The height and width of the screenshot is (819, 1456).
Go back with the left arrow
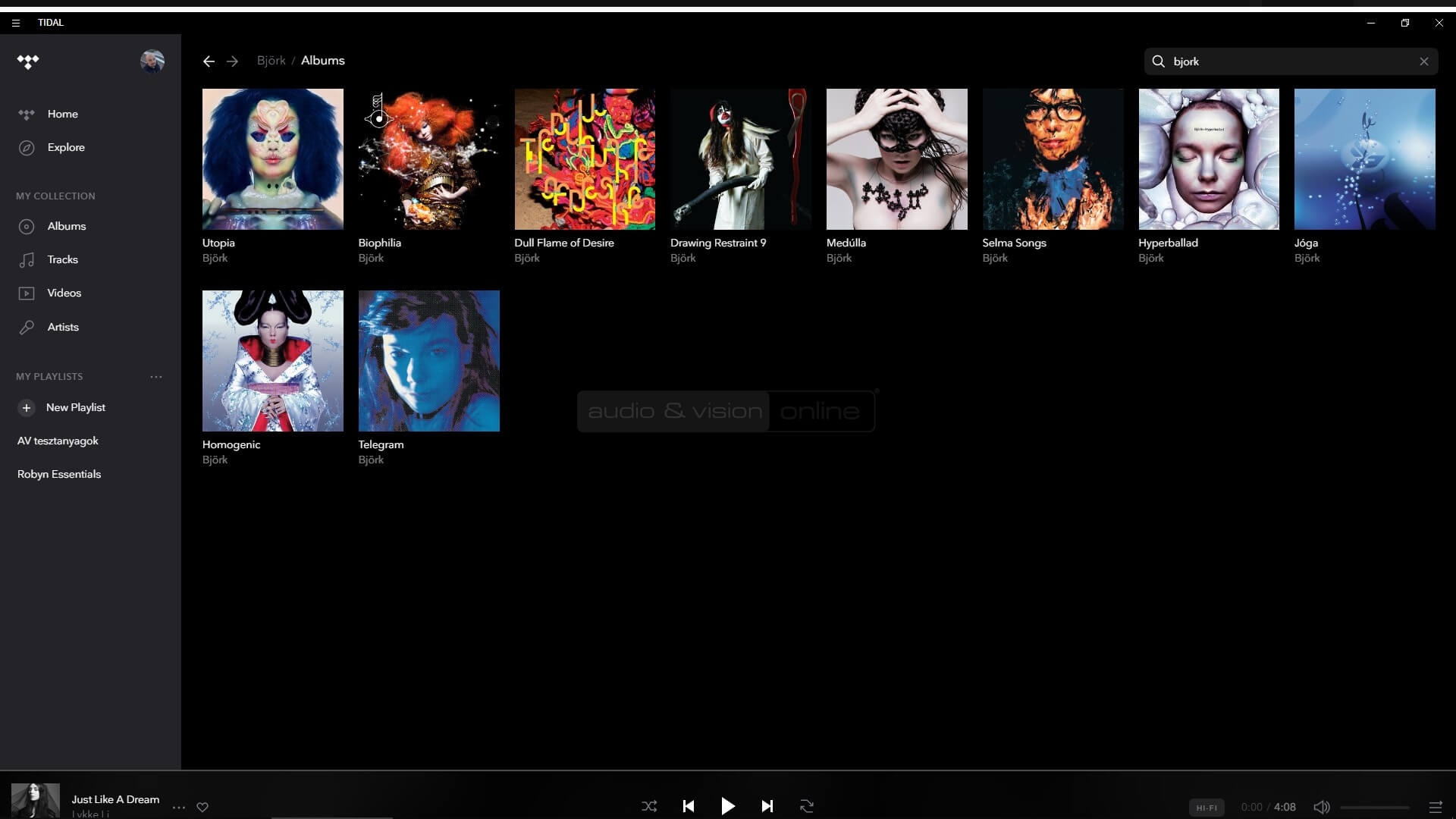(x=209, y=61)
